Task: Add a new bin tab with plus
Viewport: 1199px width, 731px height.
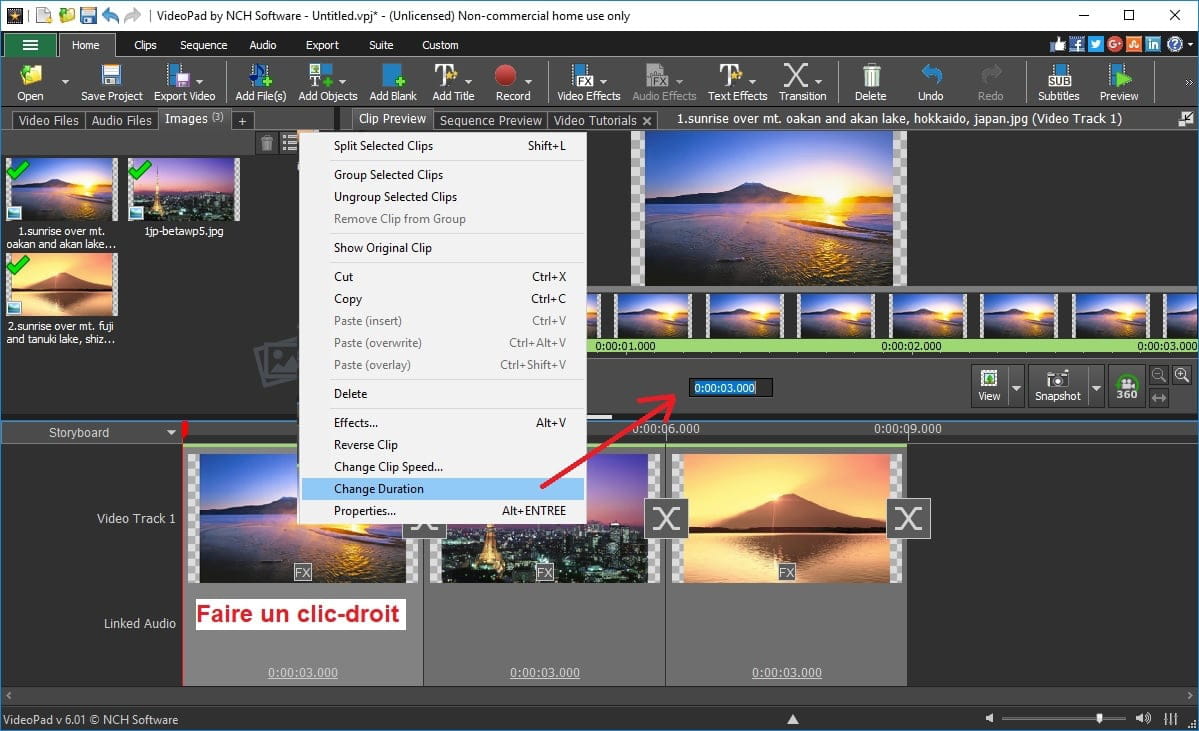Action: [242, 121]
